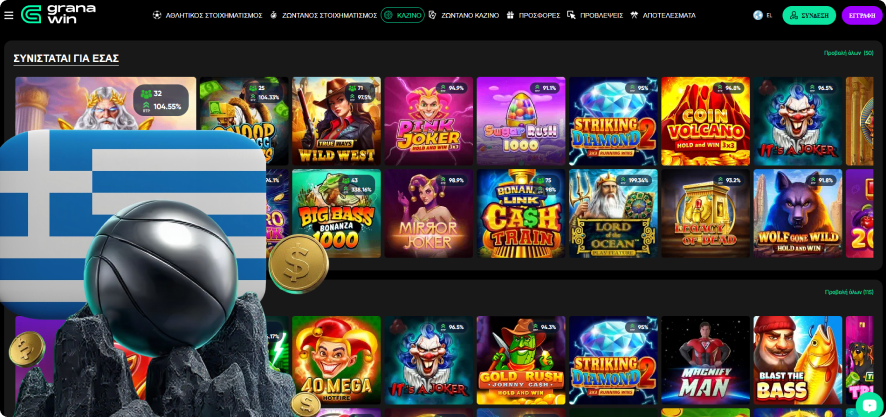
Task: Select the ΚΑΖΙΝΟ tab
Action: pos(403,15)
